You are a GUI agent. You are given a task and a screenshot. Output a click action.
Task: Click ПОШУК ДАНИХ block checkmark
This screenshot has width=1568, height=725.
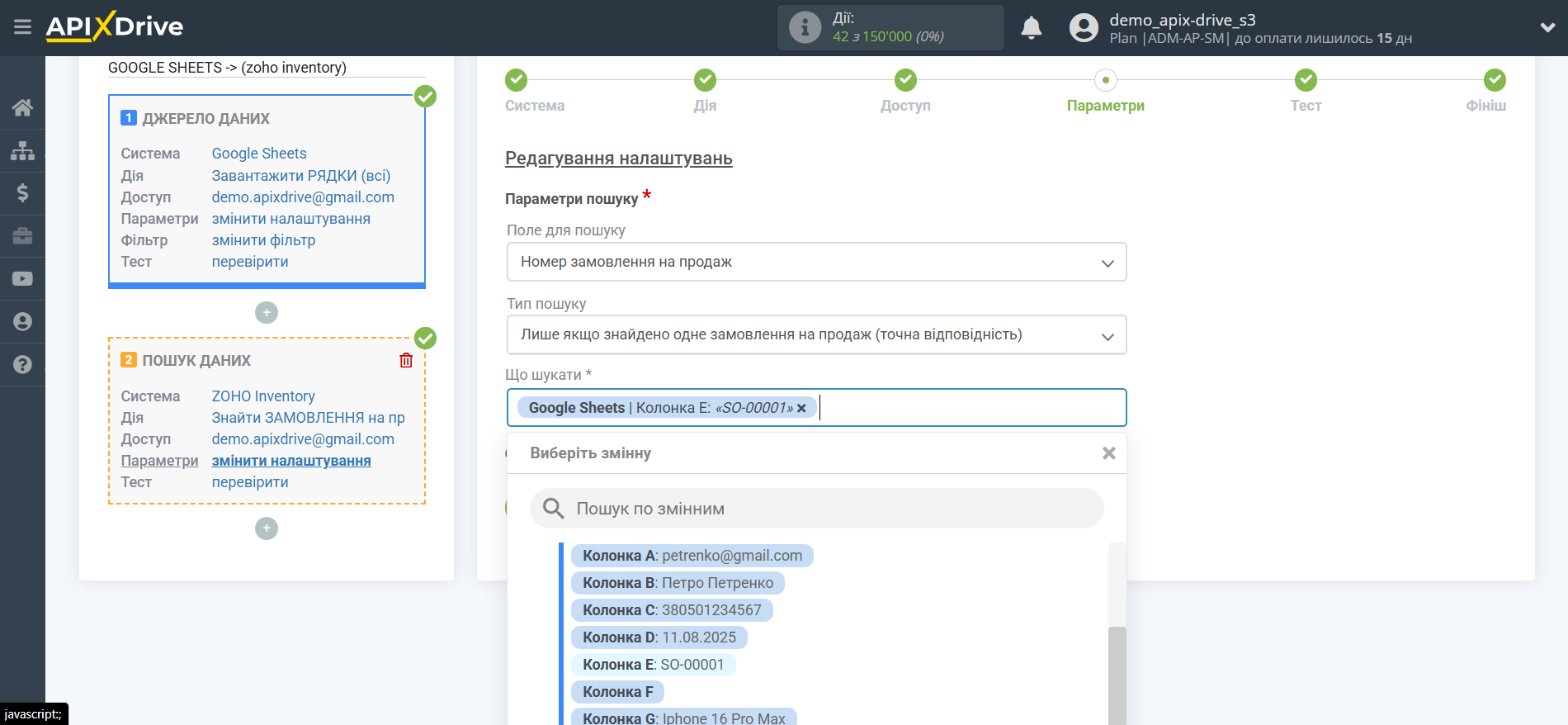(x=425, y=339)
